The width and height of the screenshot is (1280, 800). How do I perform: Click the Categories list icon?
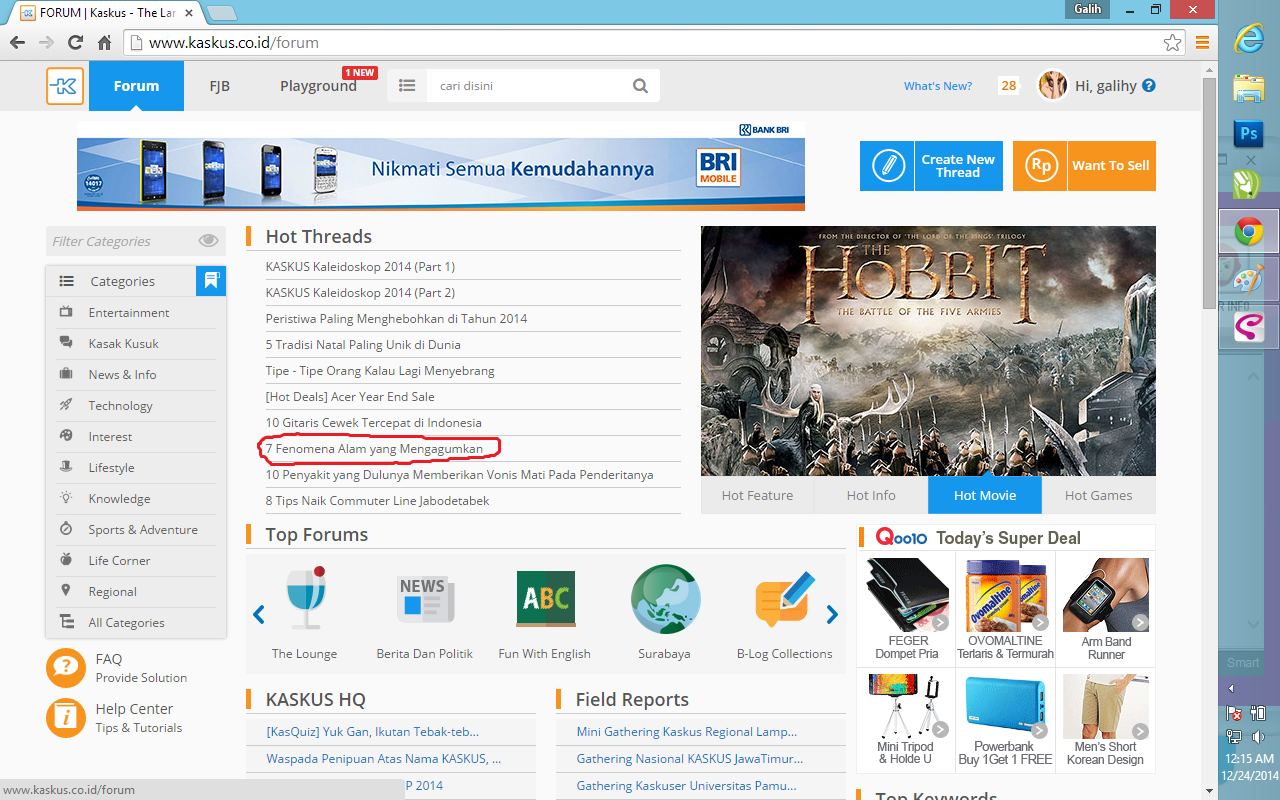point(67,281)
